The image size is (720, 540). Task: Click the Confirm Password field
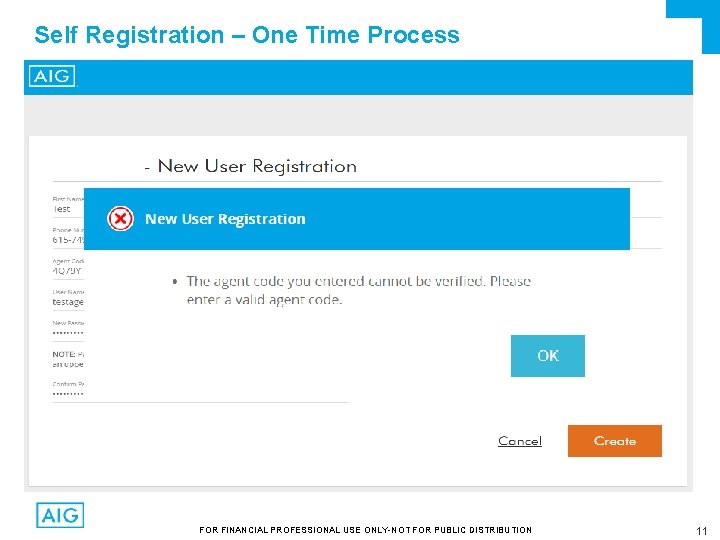coord(68,394)
